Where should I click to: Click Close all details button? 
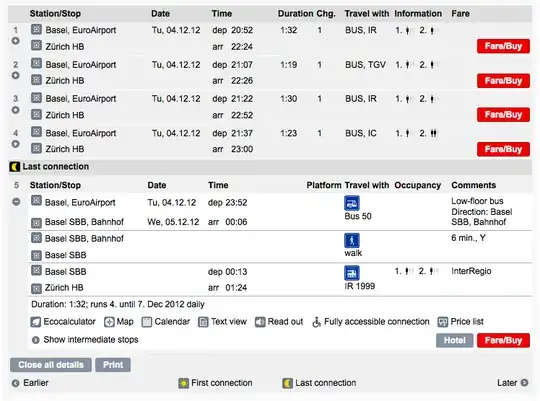point(51,365)
